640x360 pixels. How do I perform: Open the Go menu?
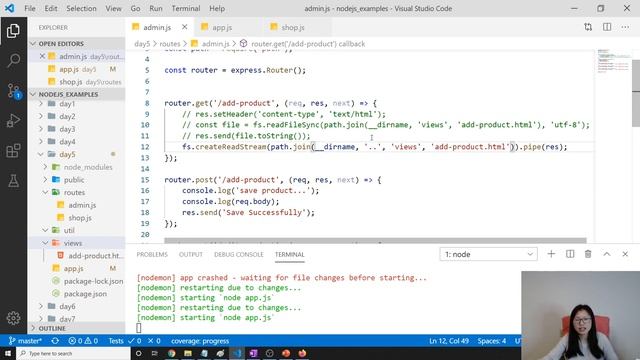coord(136,9)
